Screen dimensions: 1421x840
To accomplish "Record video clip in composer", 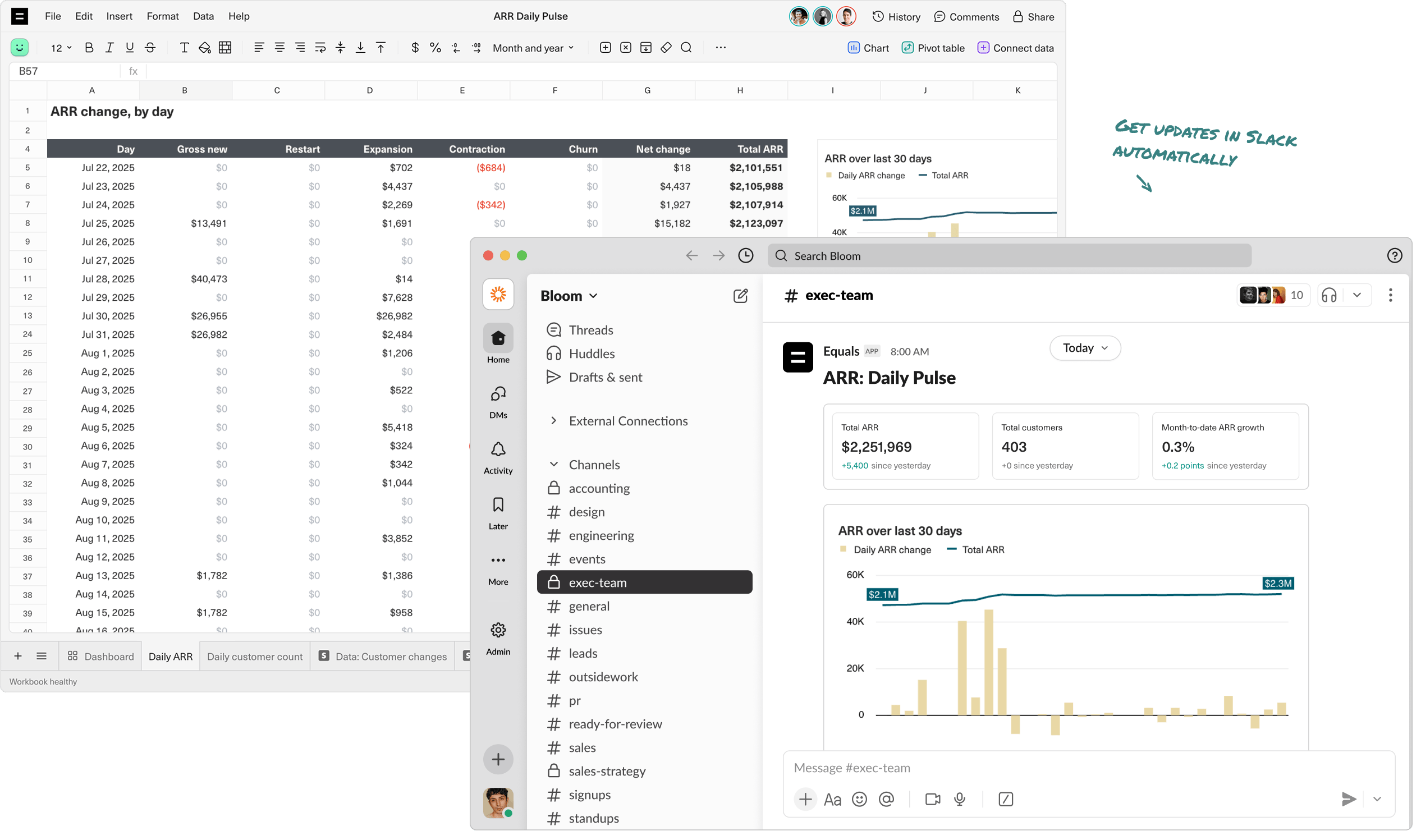I will [934, 800].
